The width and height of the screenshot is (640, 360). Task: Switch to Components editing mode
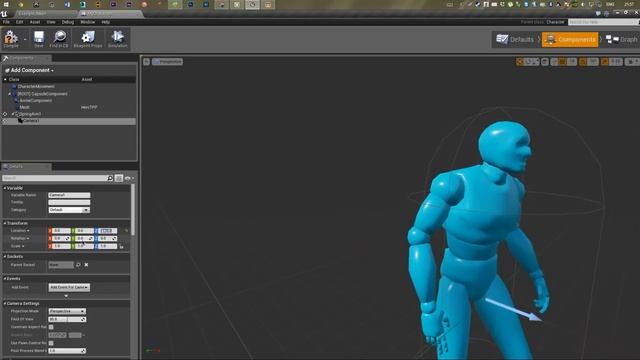click(x=570, y=40)
